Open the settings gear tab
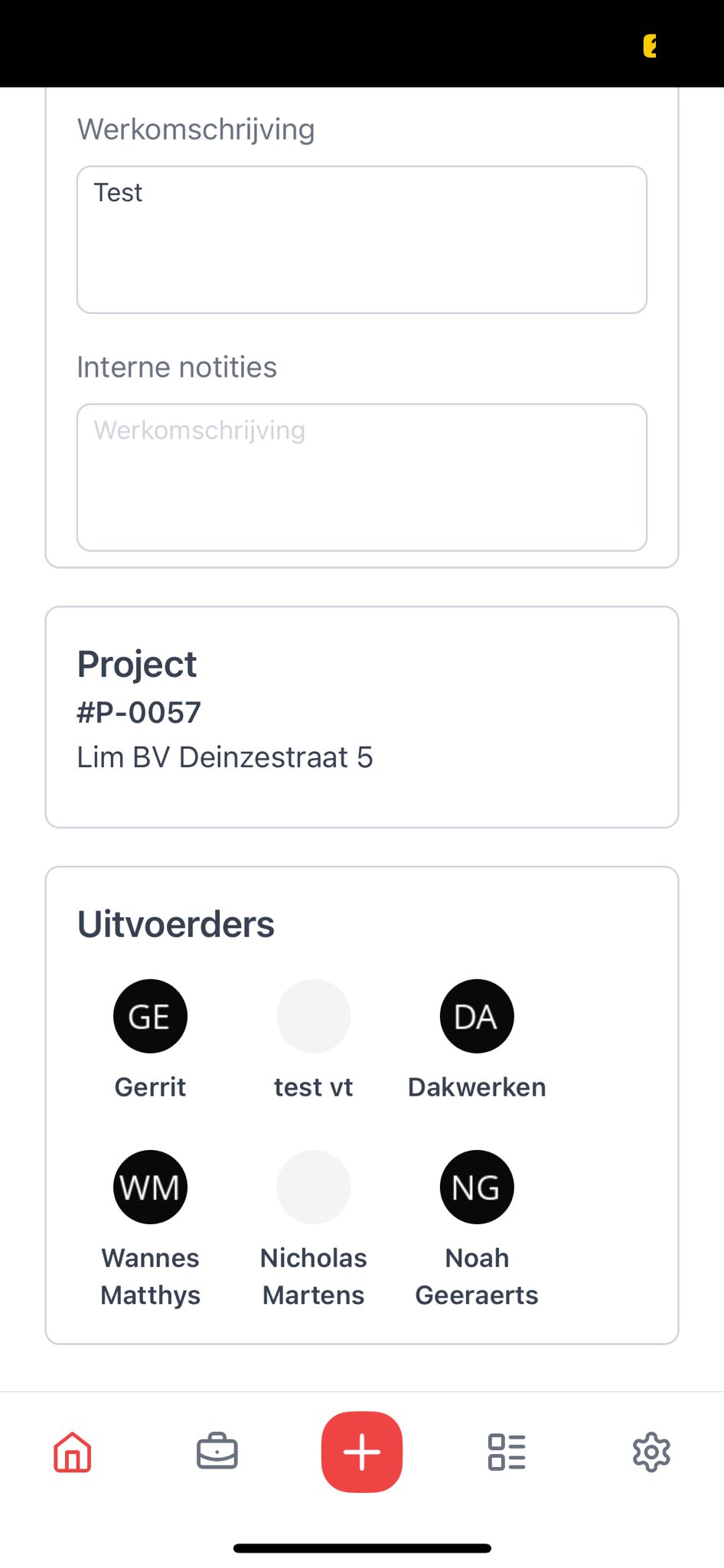This screenshot has width=724, height=1568. pos(651,1452)
